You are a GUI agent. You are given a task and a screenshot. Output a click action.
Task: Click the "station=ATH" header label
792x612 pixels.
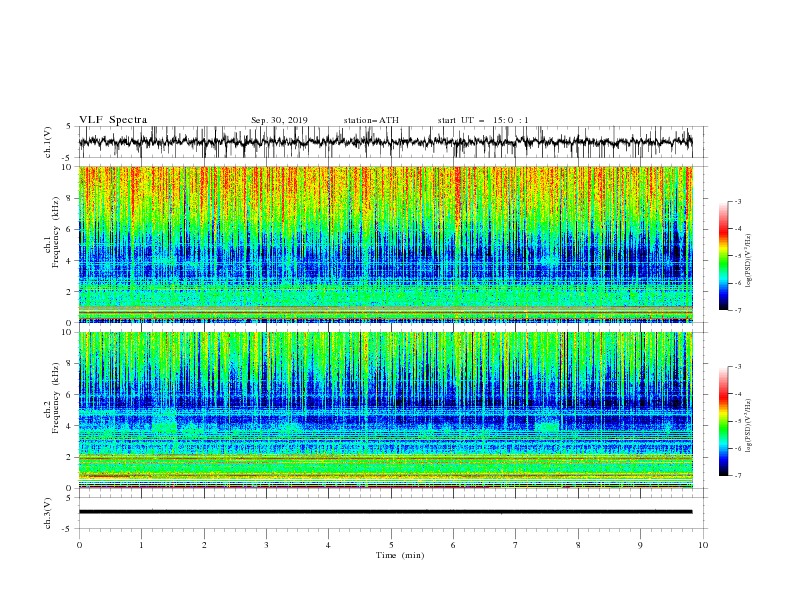click(371, 120)
